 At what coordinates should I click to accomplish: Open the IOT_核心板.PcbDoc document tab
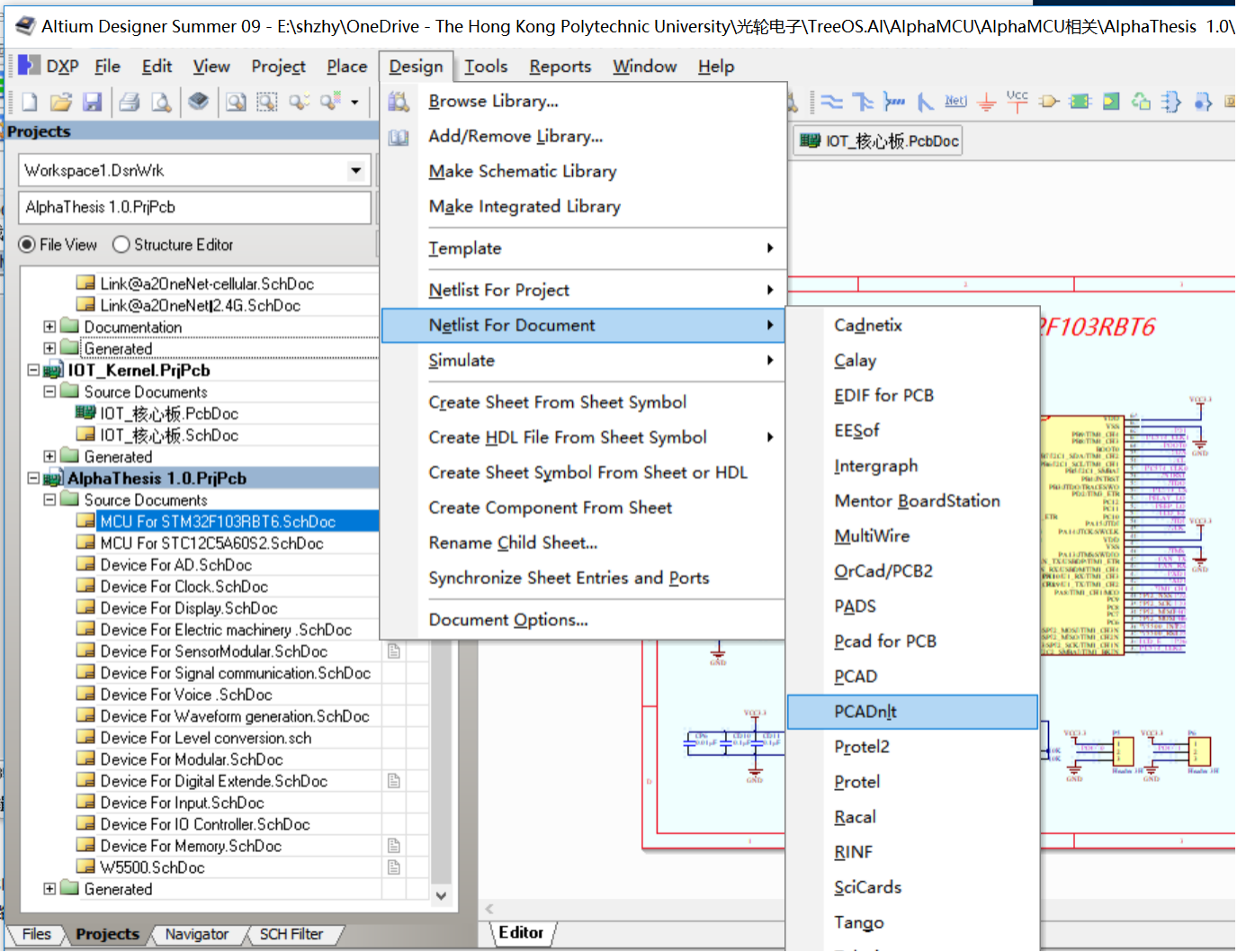click(x=878, y=140)
